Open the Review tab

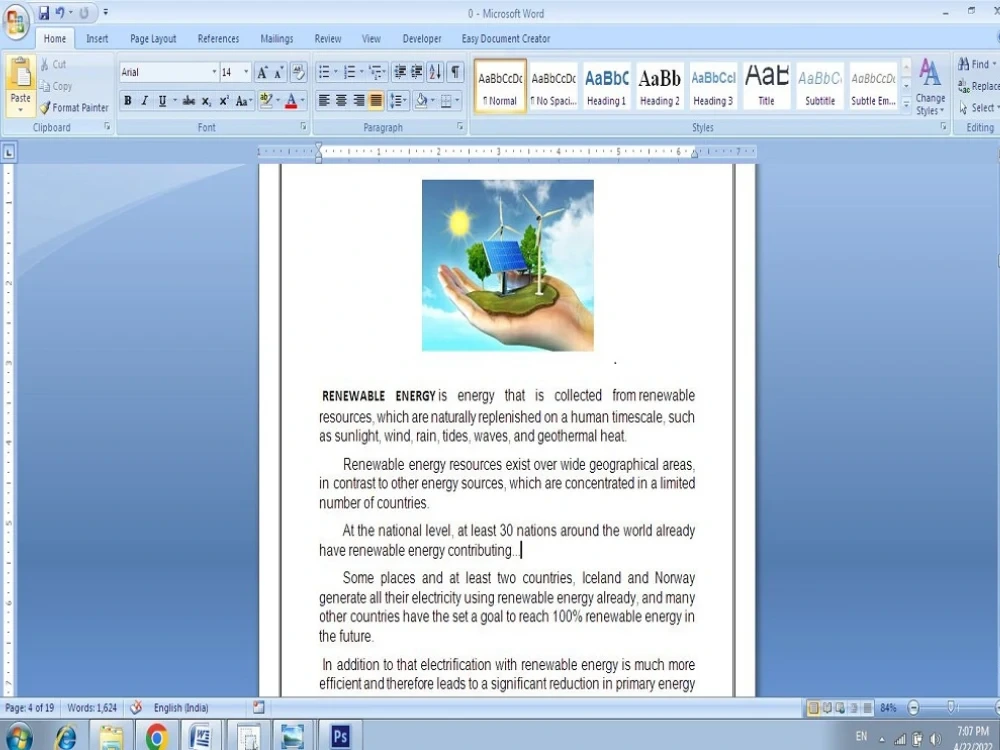coord(328,39)
